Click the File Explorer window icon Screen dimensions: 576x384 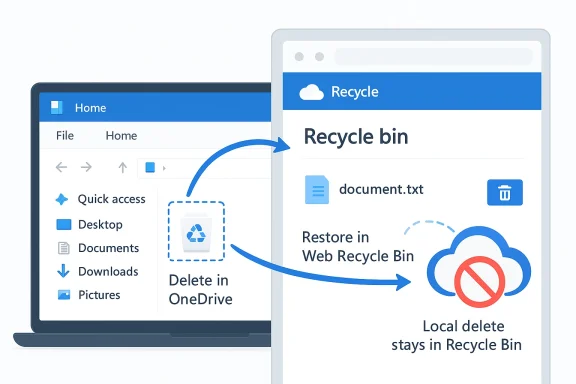(56, 108)
